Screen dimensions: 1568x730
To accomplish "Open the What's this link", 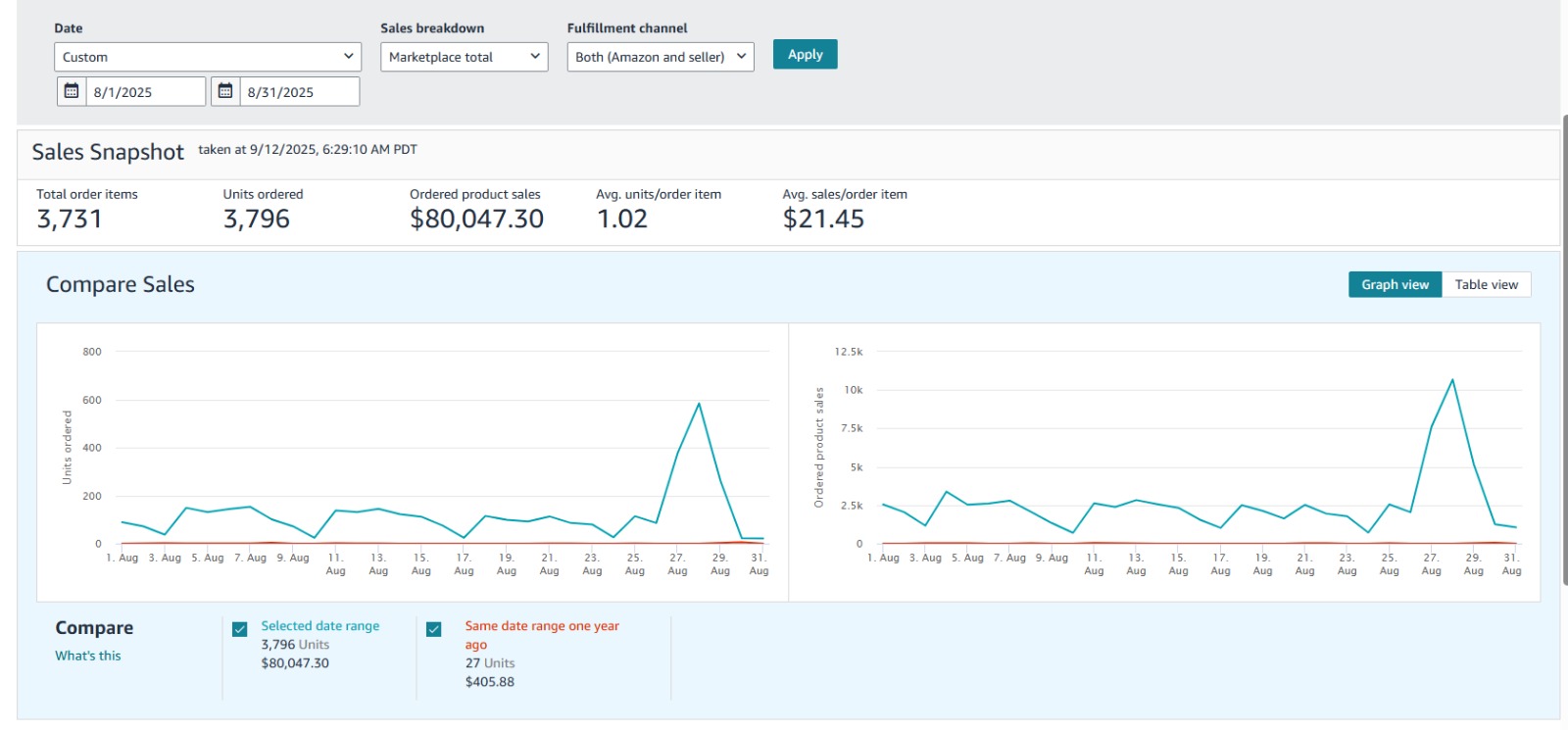I will click(88, 656).
